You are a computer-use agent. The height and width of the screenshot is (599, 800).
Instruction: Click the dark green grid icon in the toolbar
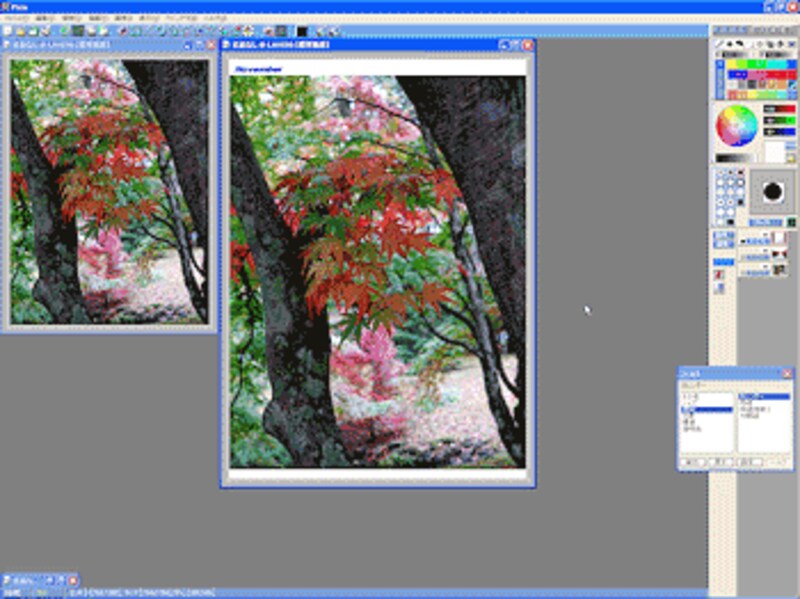pos(78,31)
